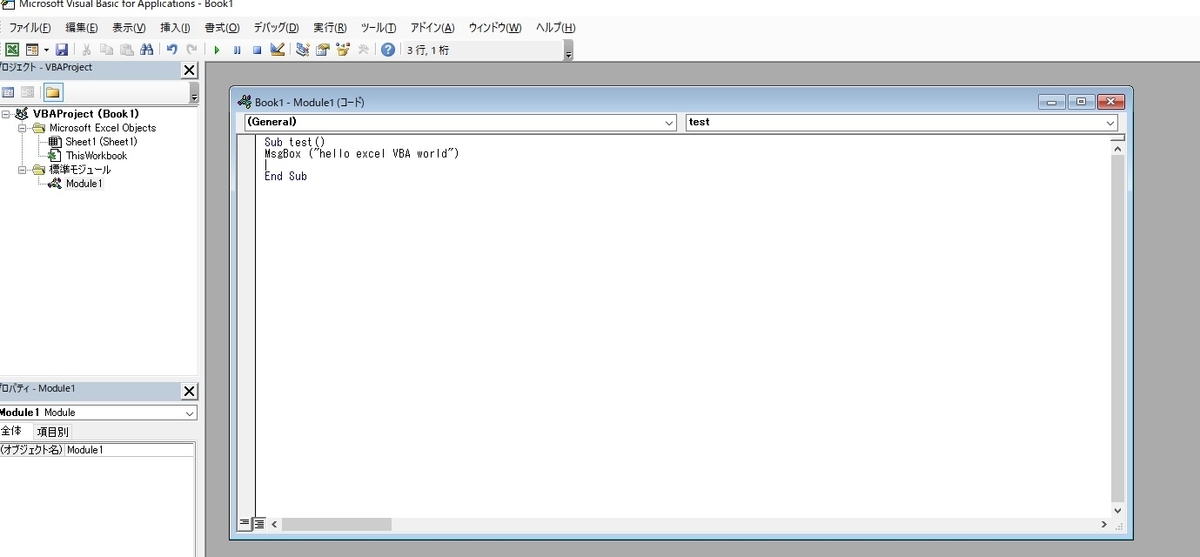Toggle Design Mode icon
The height and width of the screenshot is (557, 1200).
[x=277, y=49]
